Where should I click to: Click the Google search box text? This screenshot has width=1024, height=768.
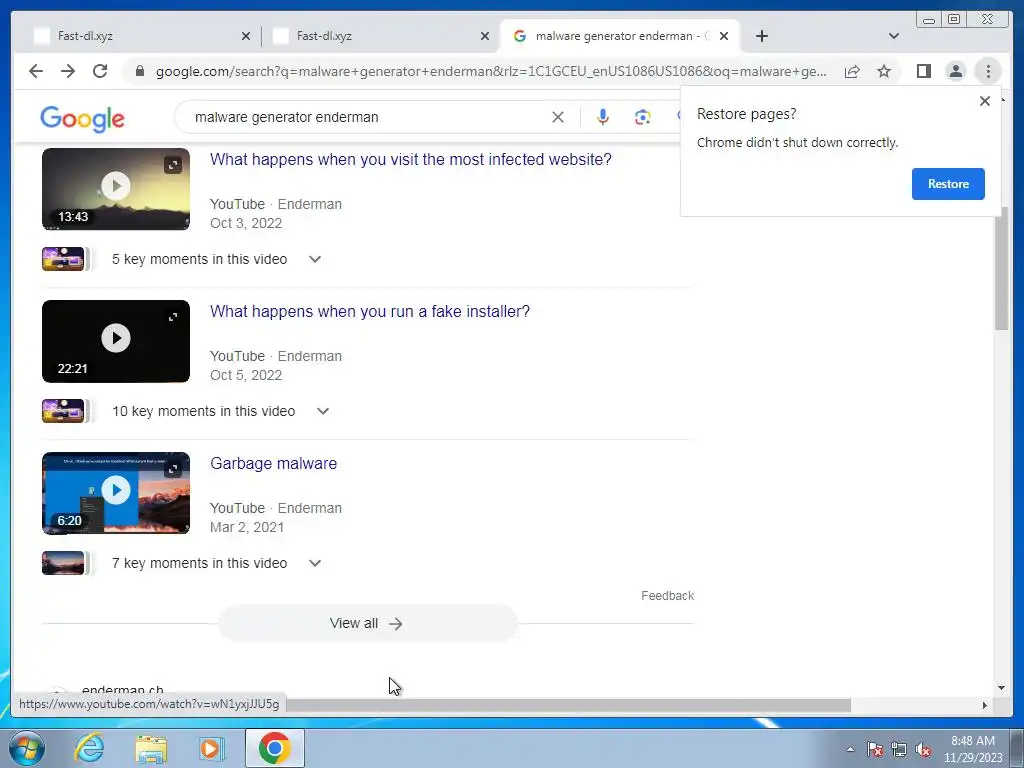point(287,117)
